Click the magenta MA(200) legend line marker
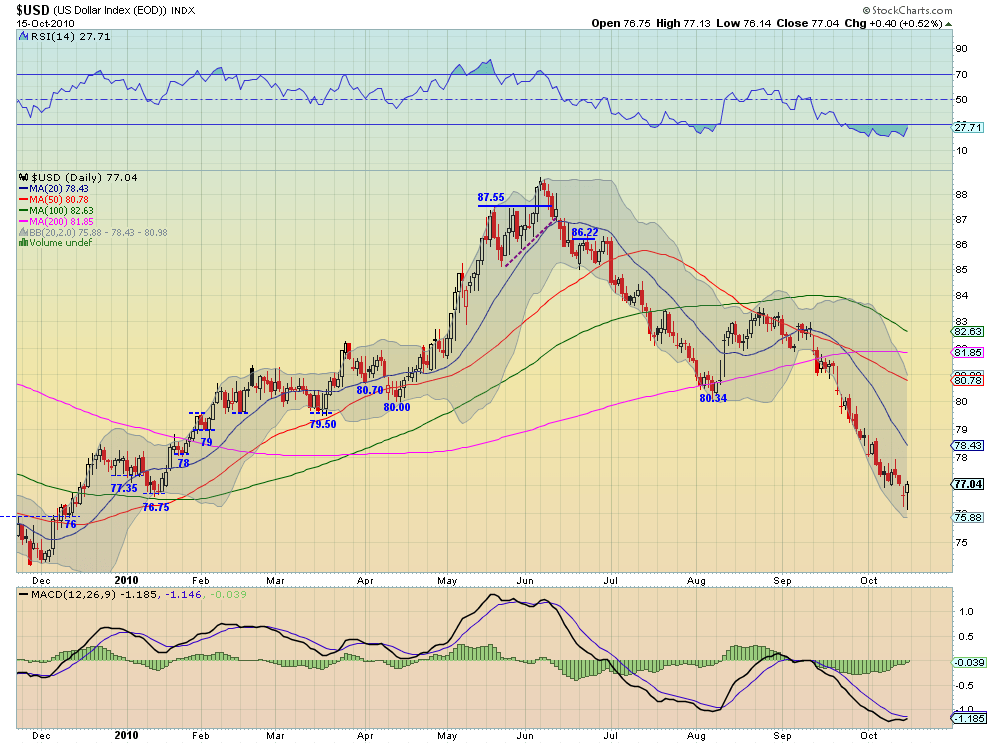Image resolution: width=990 pixels, height=744 pixels. 23,222
